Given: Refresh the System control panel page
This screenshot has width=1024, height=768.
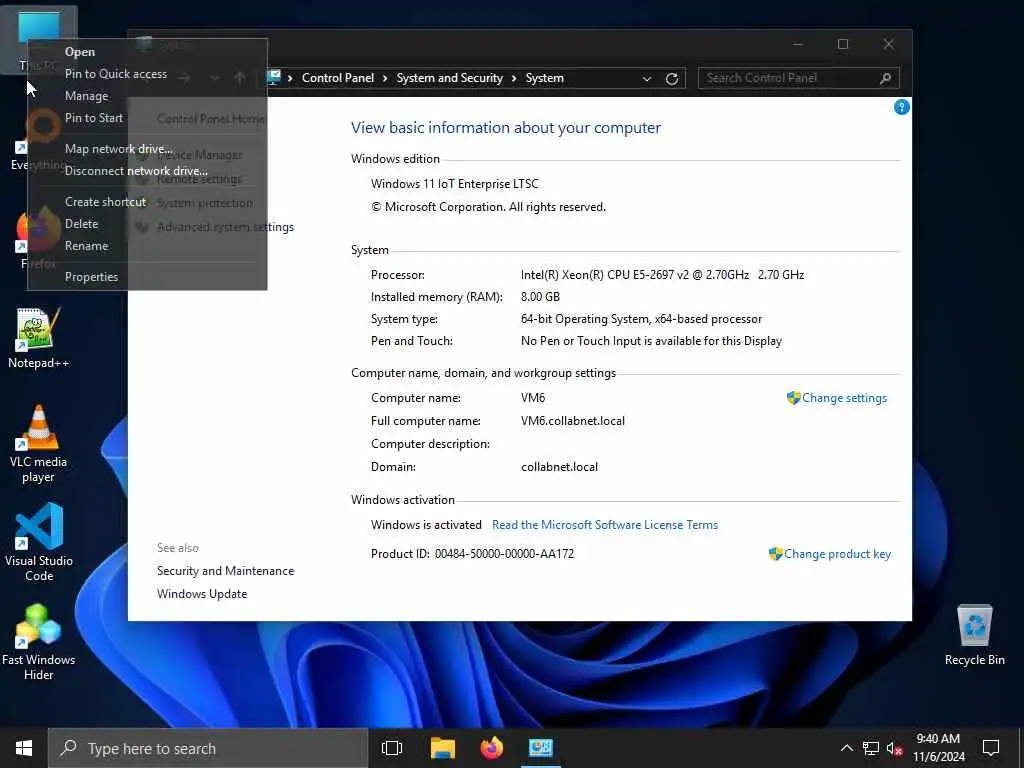Looking at the screenshot, I should (671, 78).
